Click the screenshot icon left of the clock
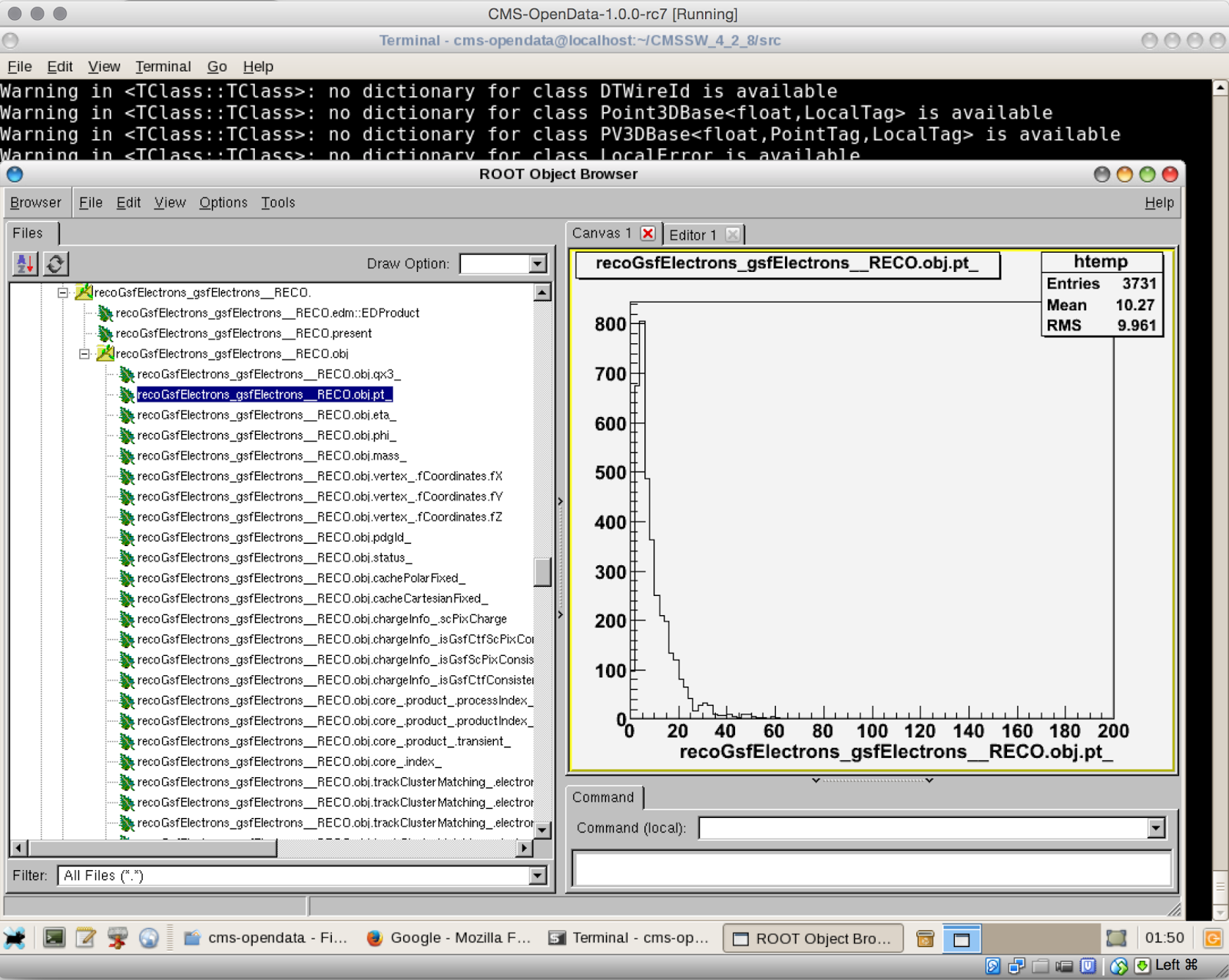1229x980 pixels. [1116, 938]
